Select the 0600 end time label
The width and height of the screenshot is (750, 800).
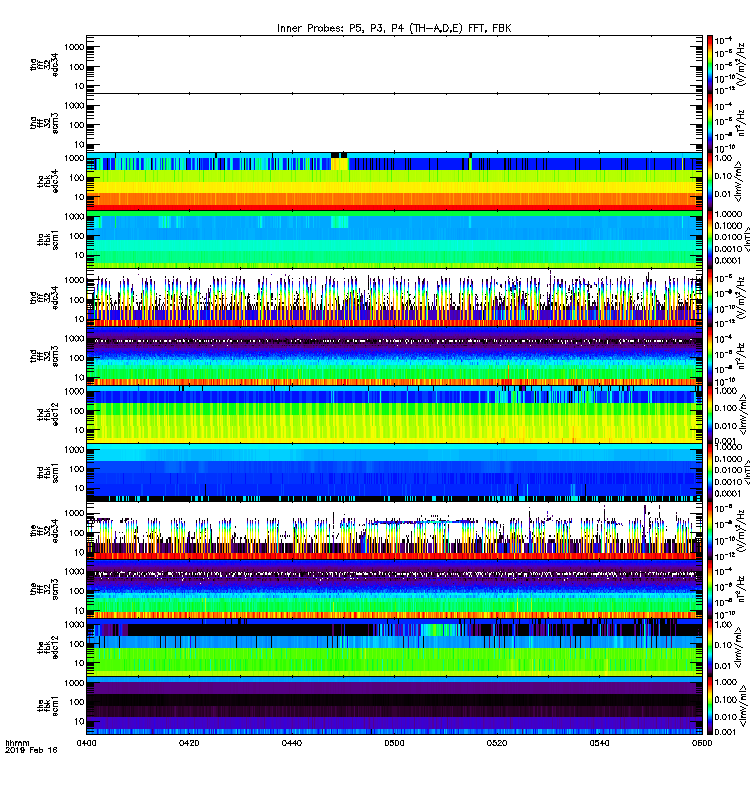(x=702, y=743)
